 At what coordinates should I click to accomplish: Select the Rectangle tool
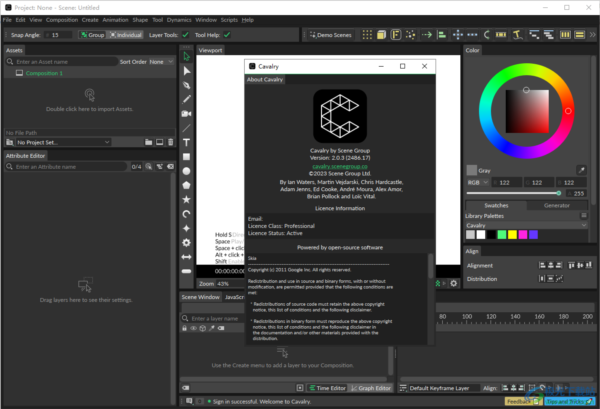tap(186, 157)
